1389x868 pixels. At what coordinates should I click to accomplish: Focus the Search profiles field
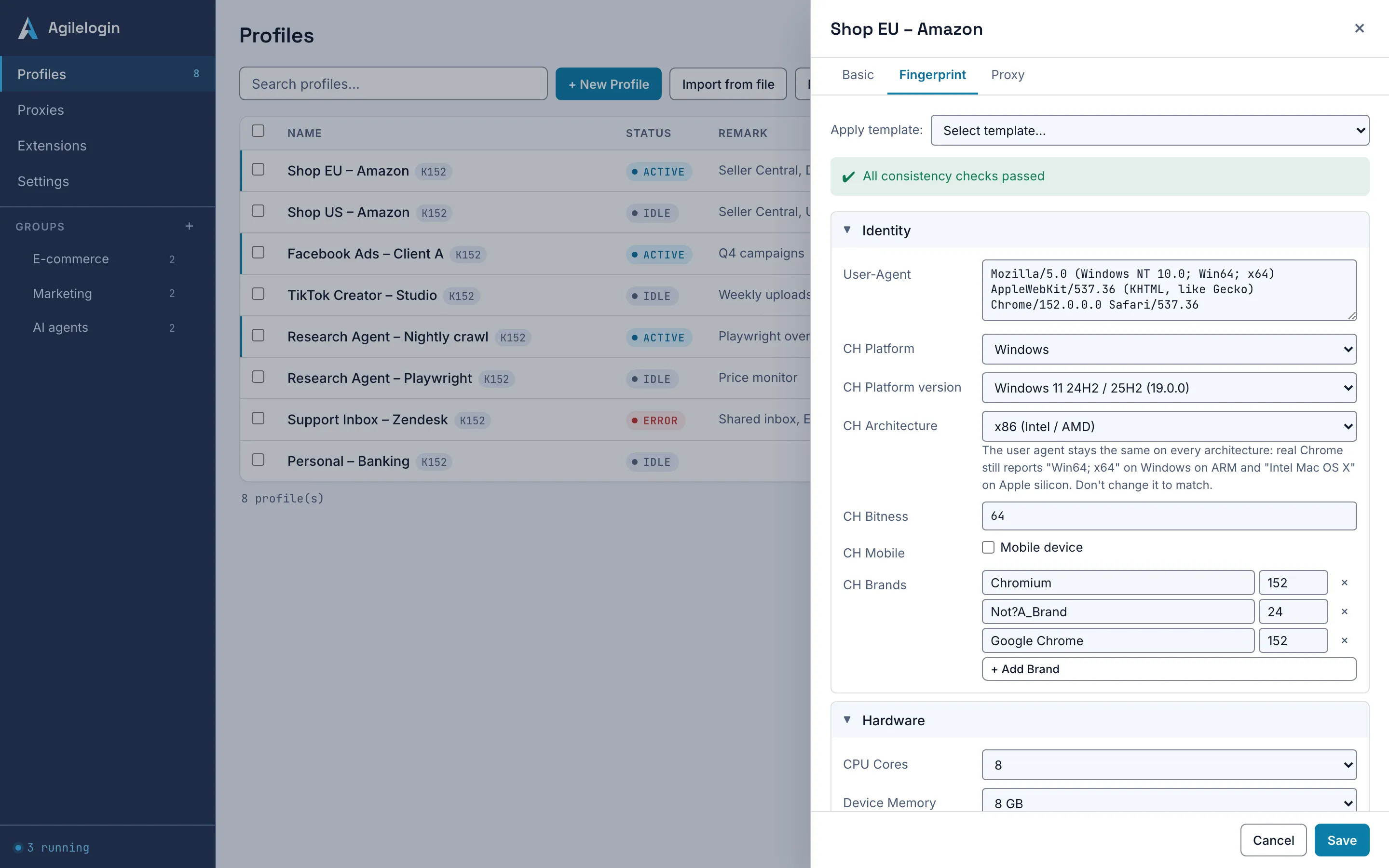[x=393, y=84]
